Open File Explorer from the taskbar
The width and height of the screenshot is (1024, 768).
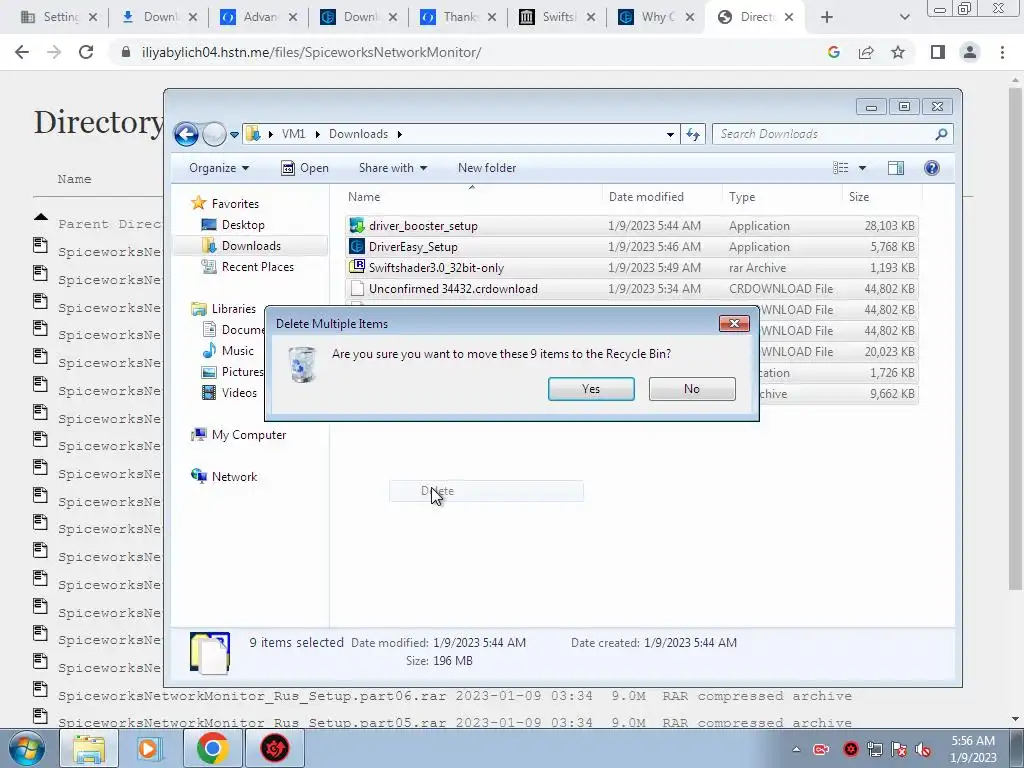(89, 748)
